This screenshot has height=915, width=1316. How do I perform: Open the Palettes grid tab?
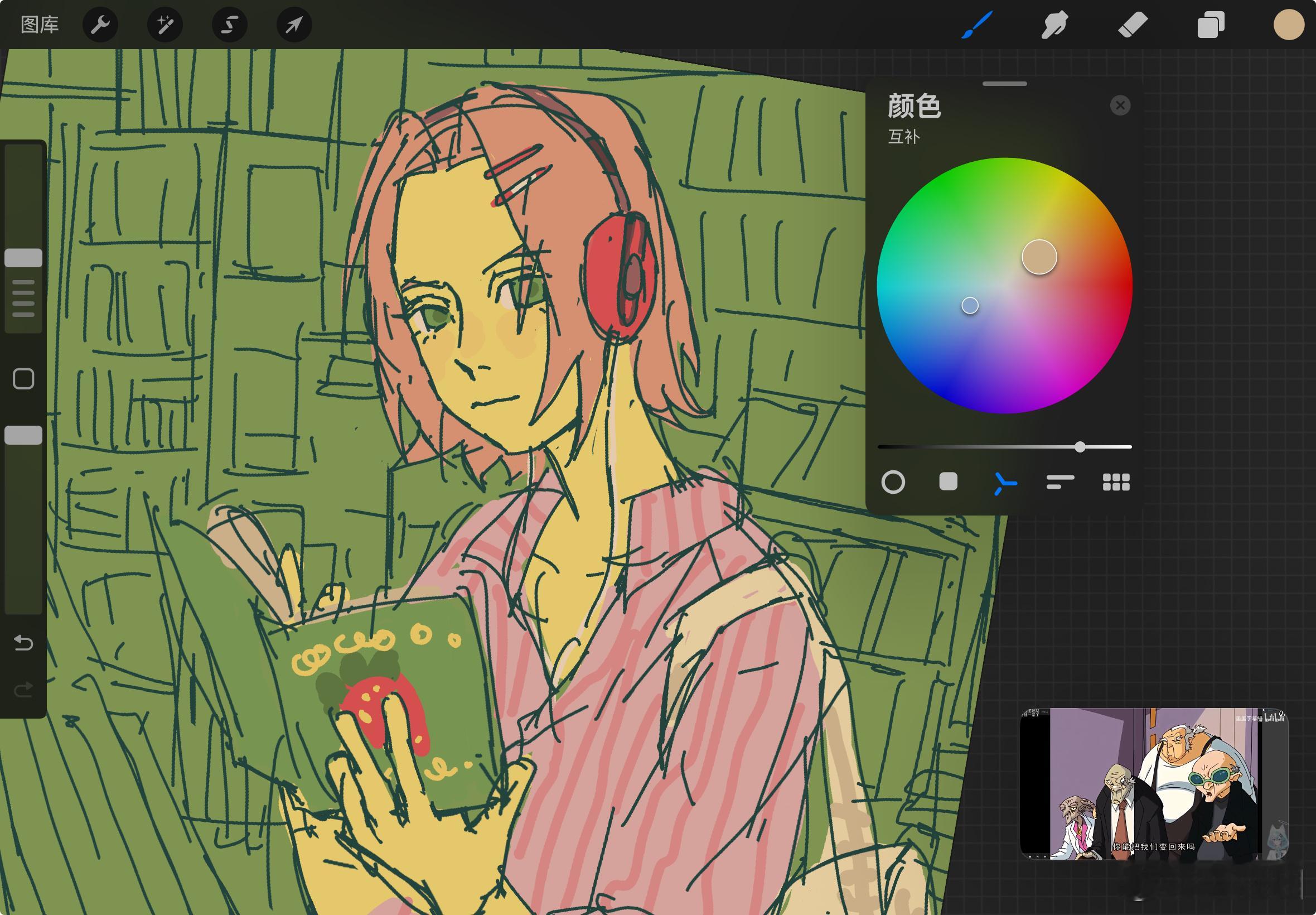click(1116, 482)
